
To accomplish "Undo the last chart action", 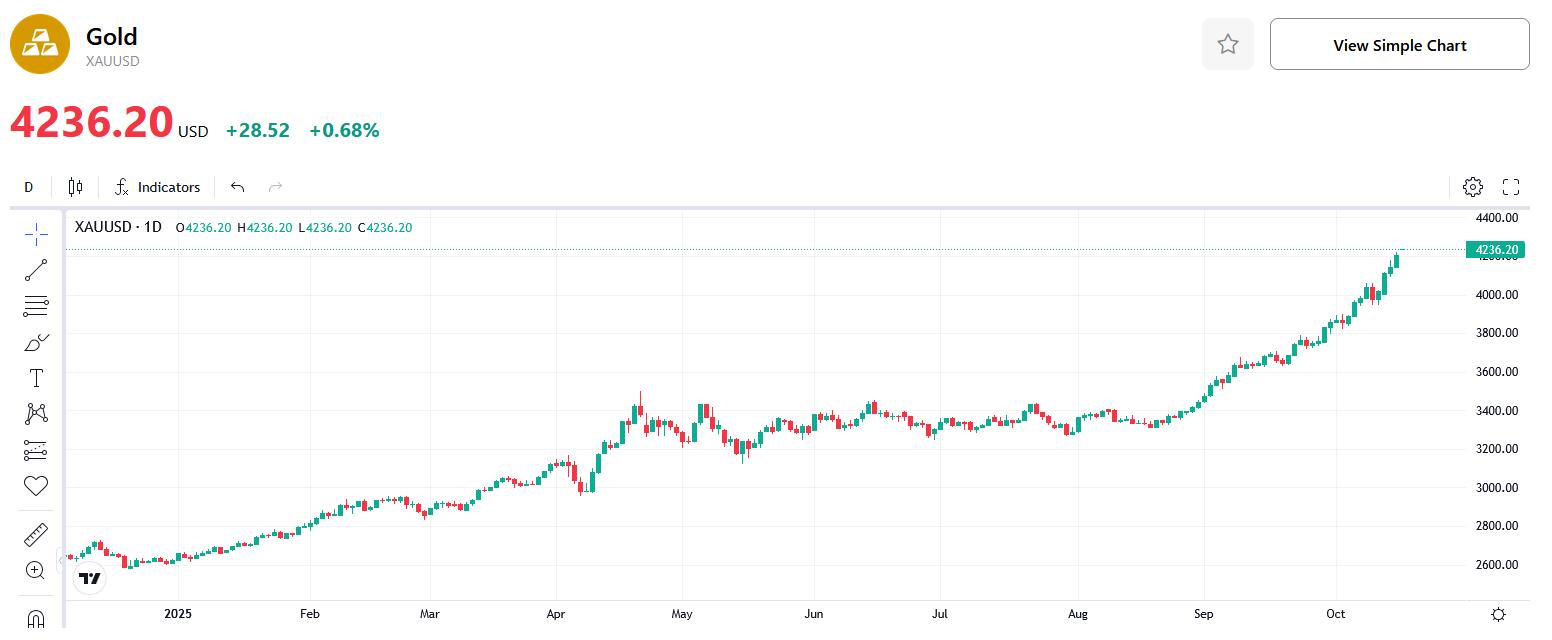I will pyautogui.click(x=237, y=187).
